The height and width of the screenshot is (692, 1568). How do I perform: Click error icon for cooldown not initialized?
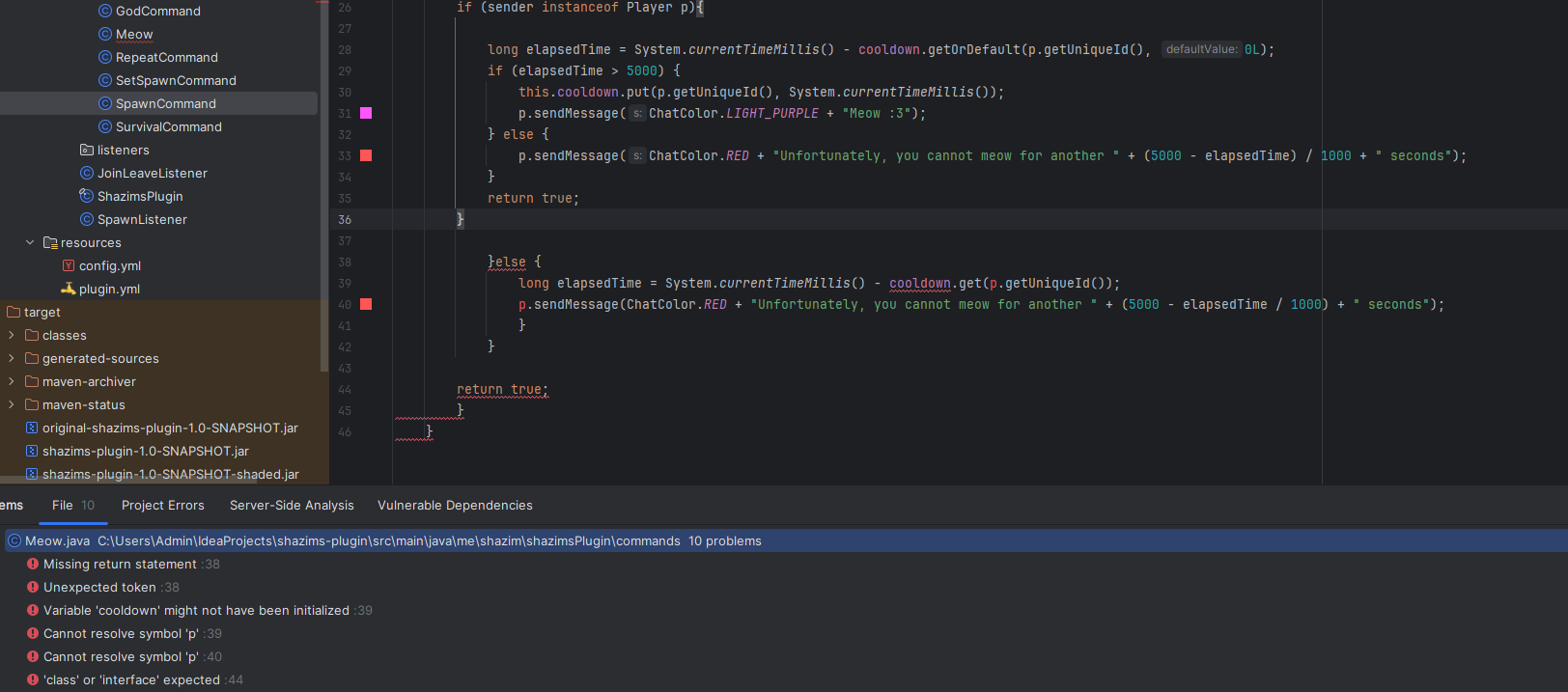(33, 610)
